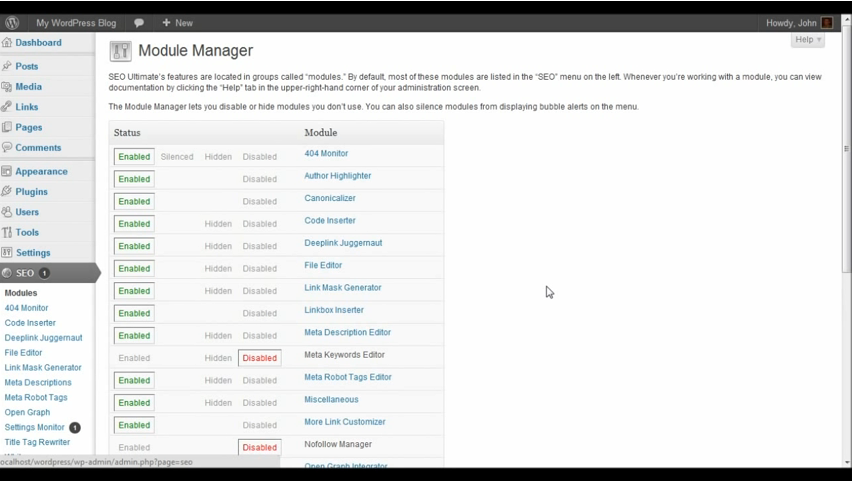Disable the Author Highlighter module

click(259, 179)
